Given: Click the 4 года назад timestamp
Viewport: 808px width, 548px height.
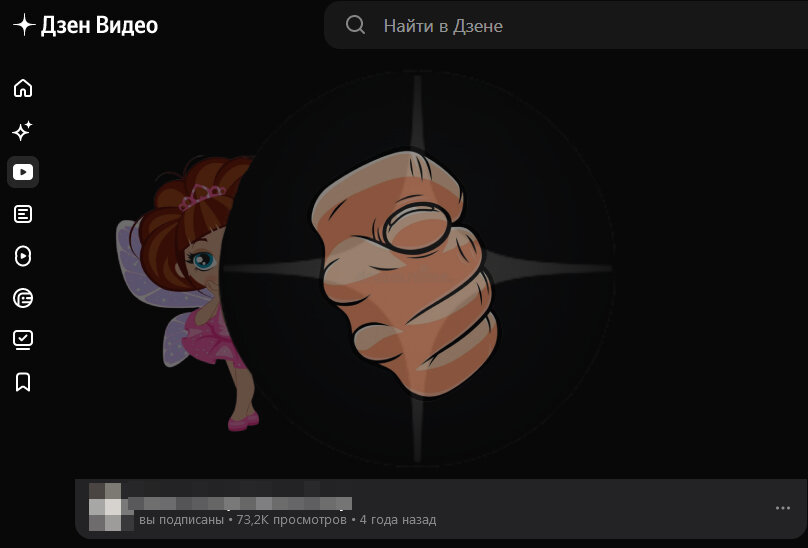Looking at the screenshot, I should (x=398, y=520).
